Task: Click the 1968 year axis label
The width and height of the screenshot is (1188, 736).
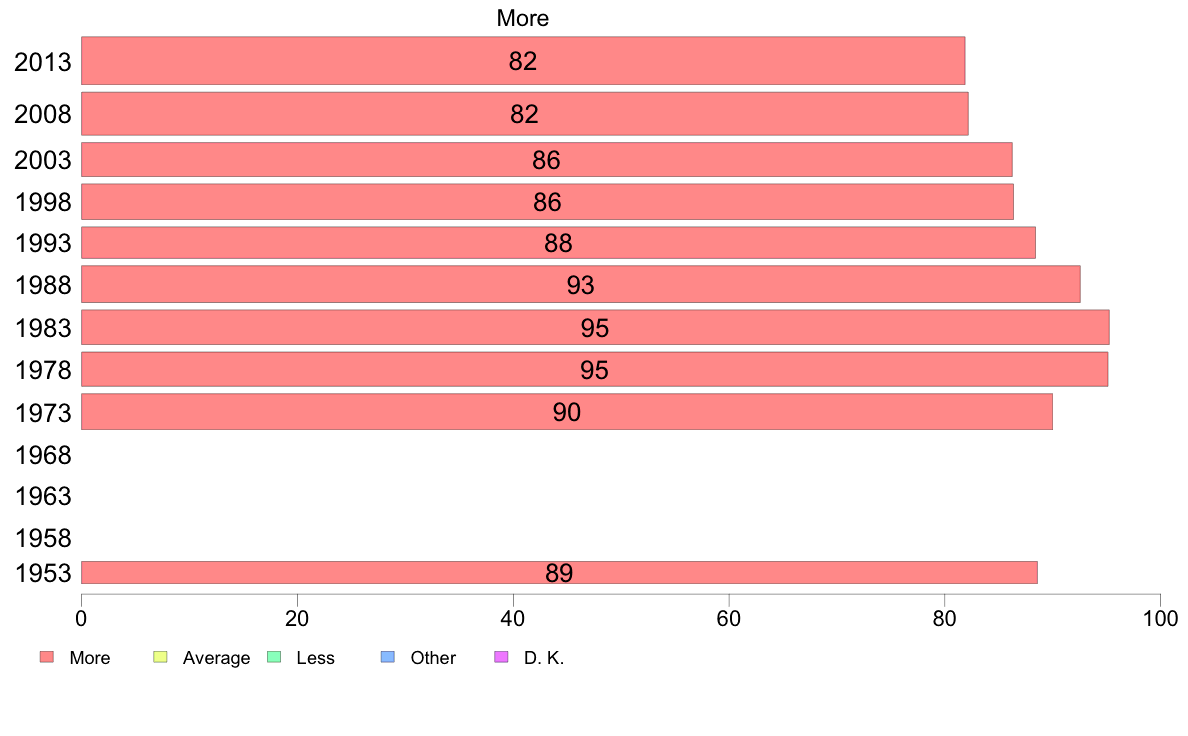Action: 43,456
